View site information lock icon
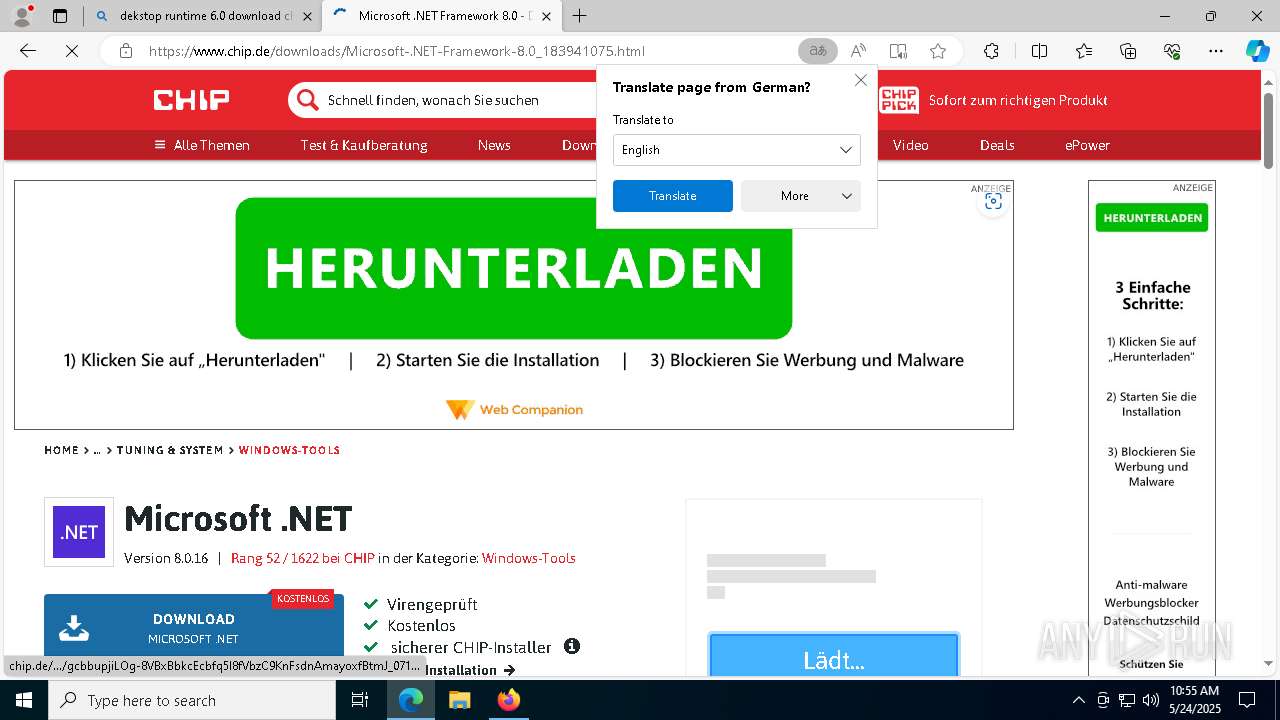This screenshot has height=720, width=1280. coord(126,51)
